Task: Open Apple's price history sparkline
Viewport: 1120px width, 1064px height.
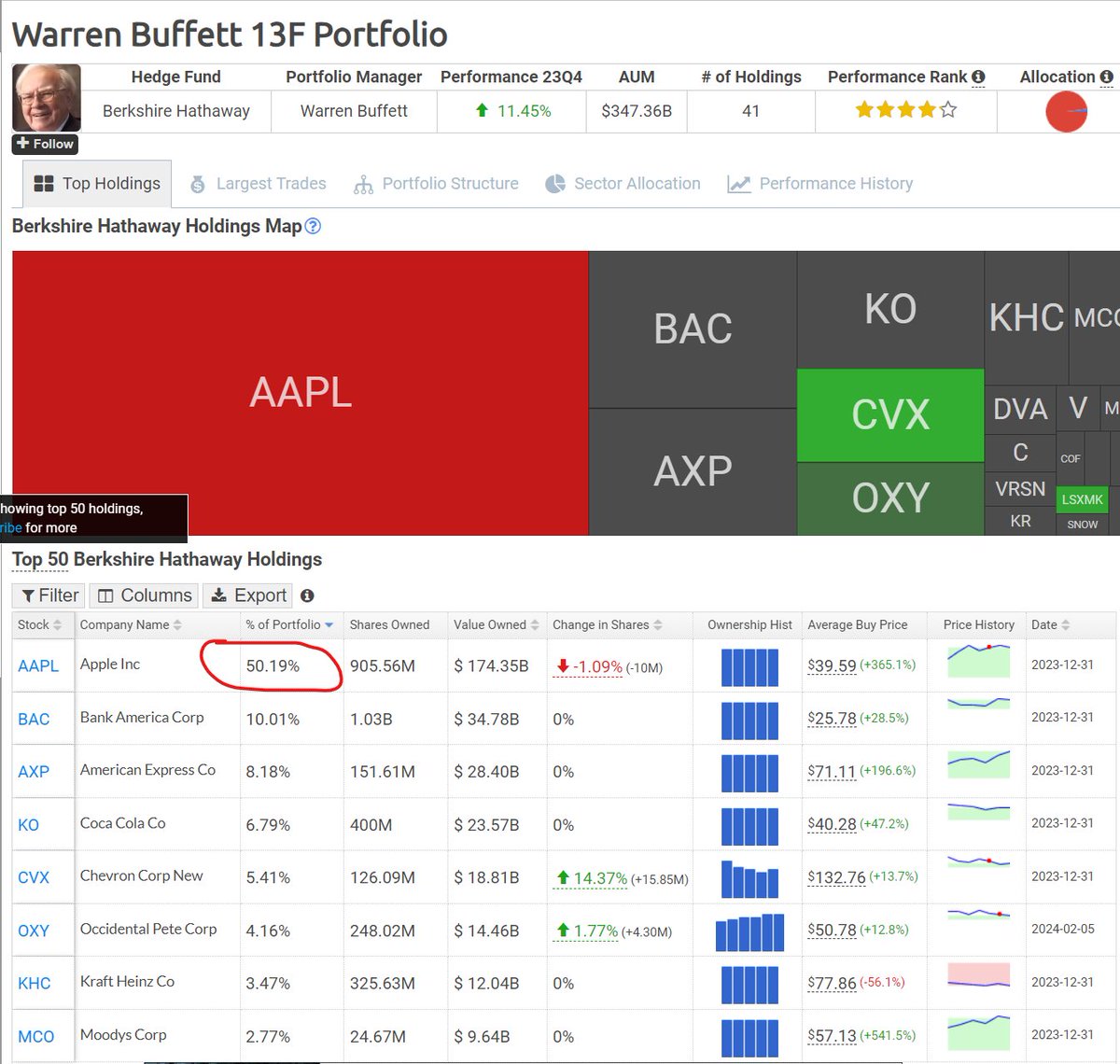Action: 978,661
